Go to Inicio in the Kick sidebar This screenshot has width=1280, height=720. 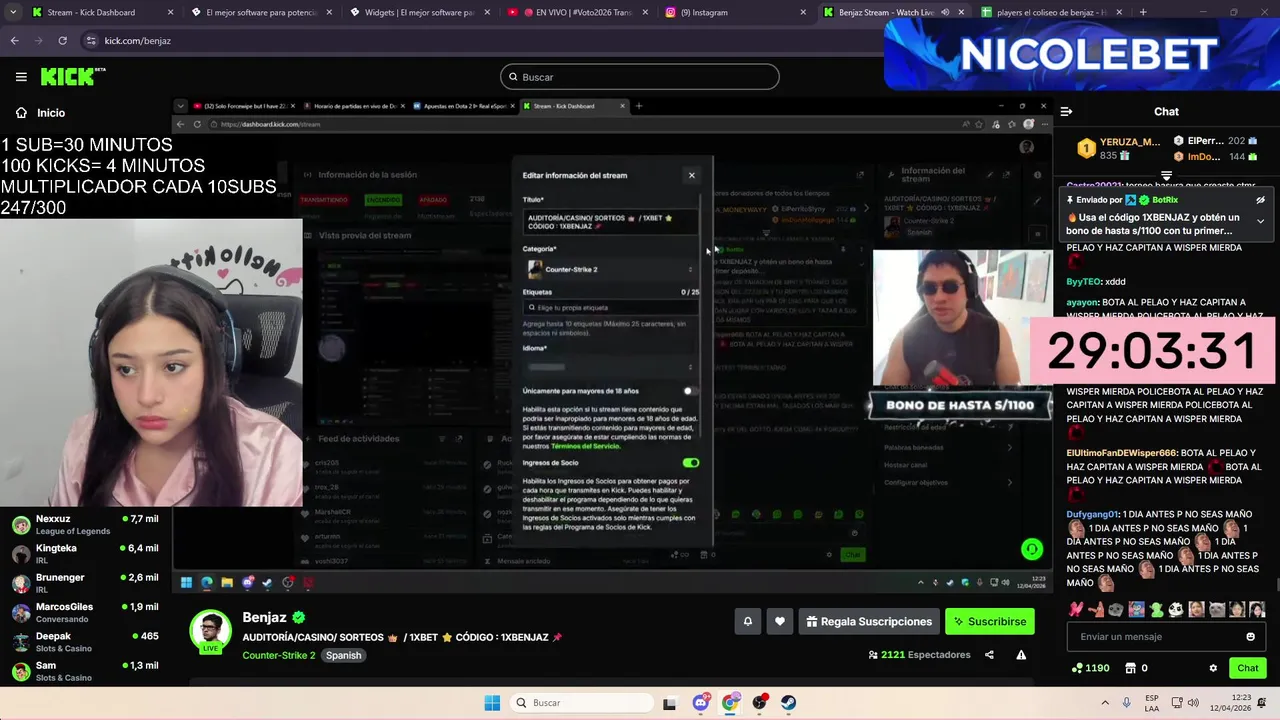point(40,113)
